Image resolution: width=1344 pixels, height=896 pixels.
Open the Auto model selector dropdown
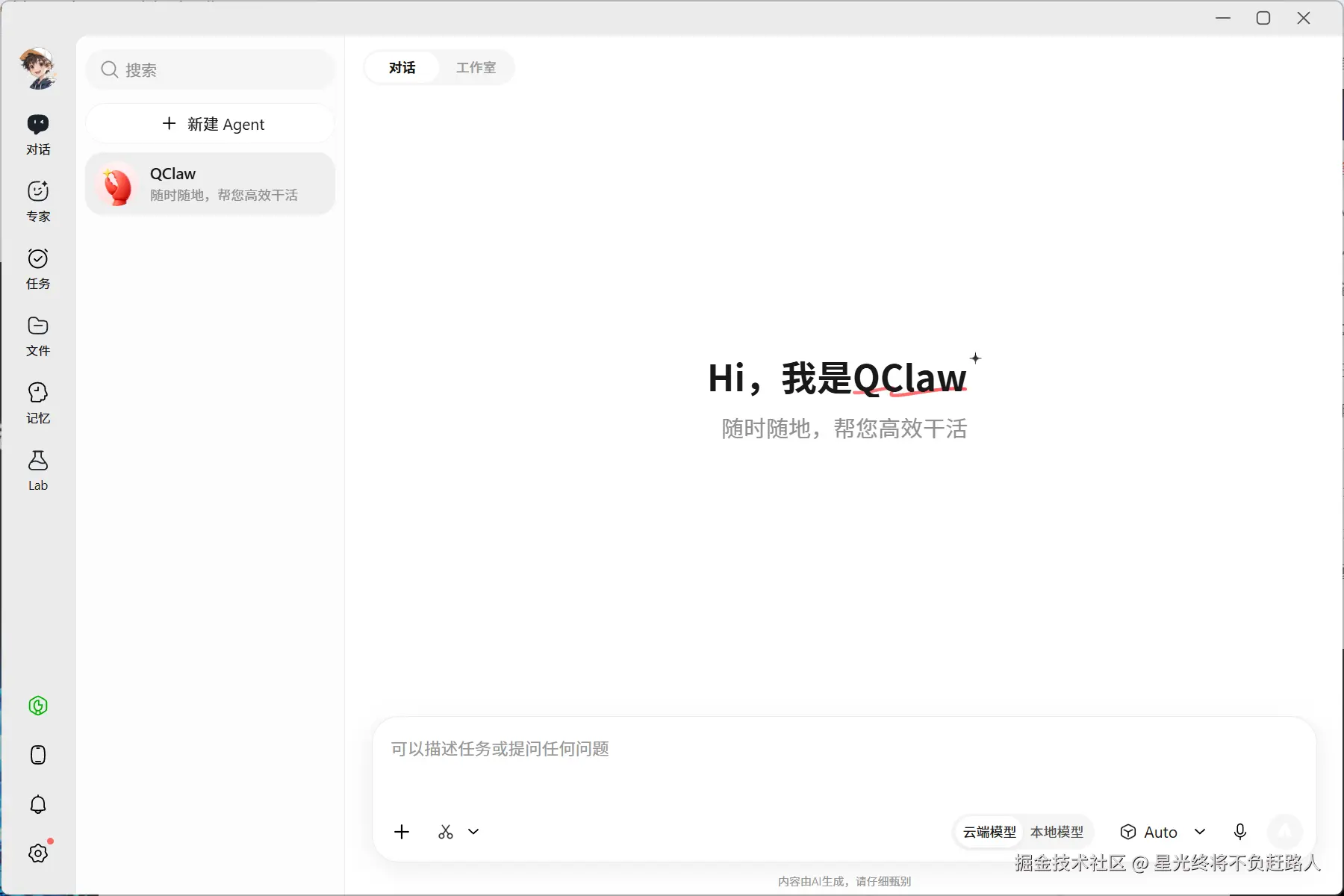coord(1163,832)
